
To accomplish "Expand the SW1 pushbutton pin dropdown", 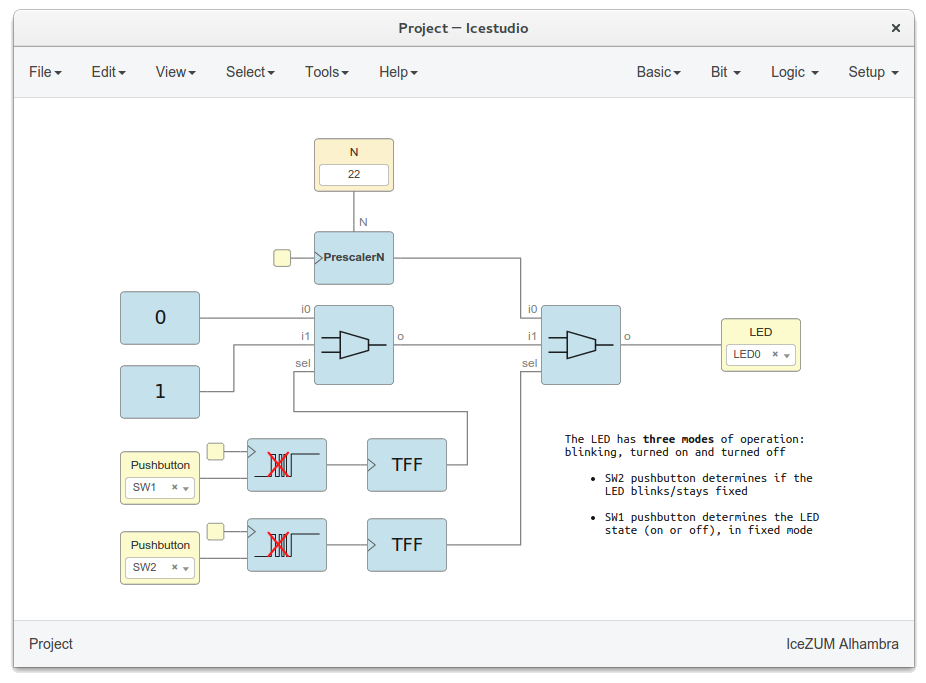I will (186, 488).
